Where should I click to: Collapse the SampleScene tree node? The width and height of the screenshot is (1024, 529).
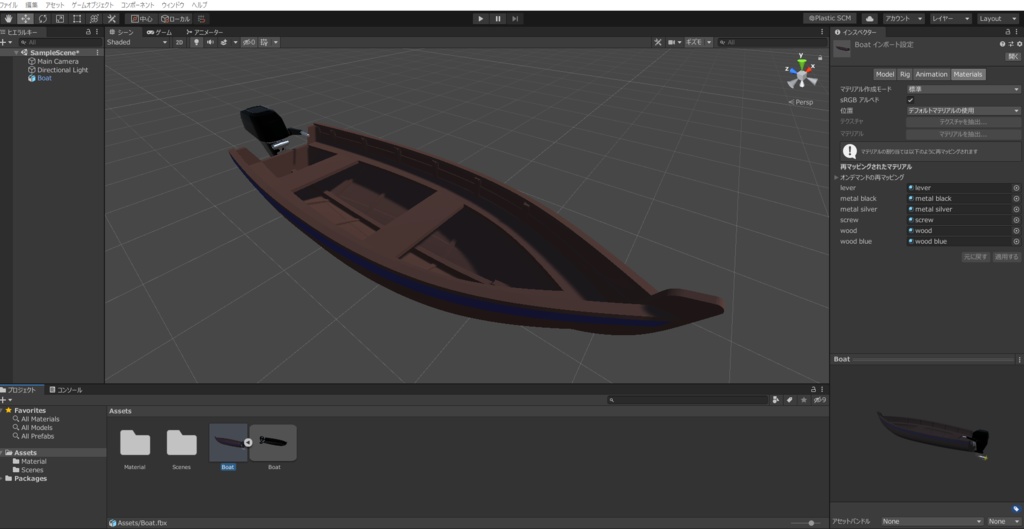point(16,52)
